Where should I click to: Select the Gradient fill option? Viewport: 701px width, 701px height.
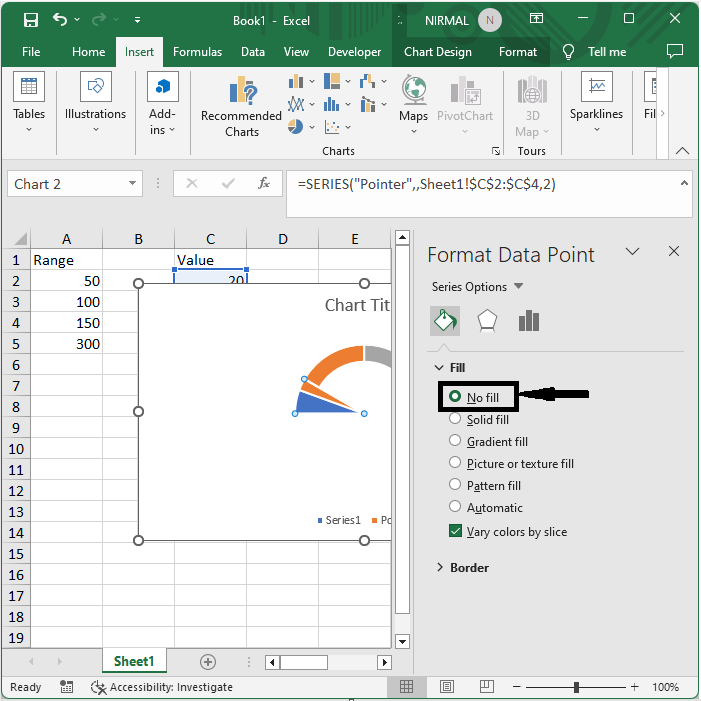489,441
